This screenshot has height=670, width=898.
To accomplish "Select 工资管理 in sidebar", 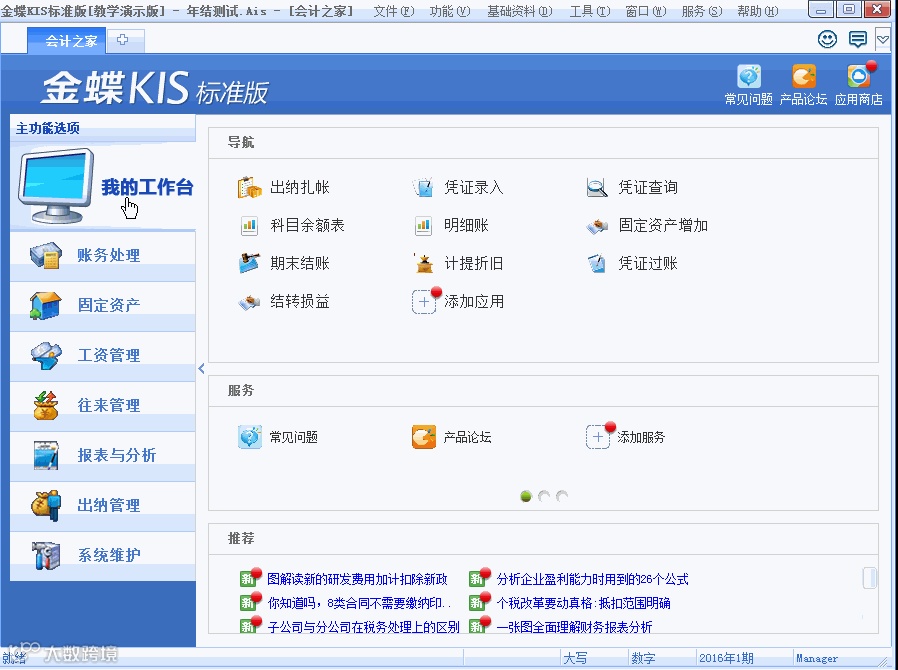I will click(103, 355).
